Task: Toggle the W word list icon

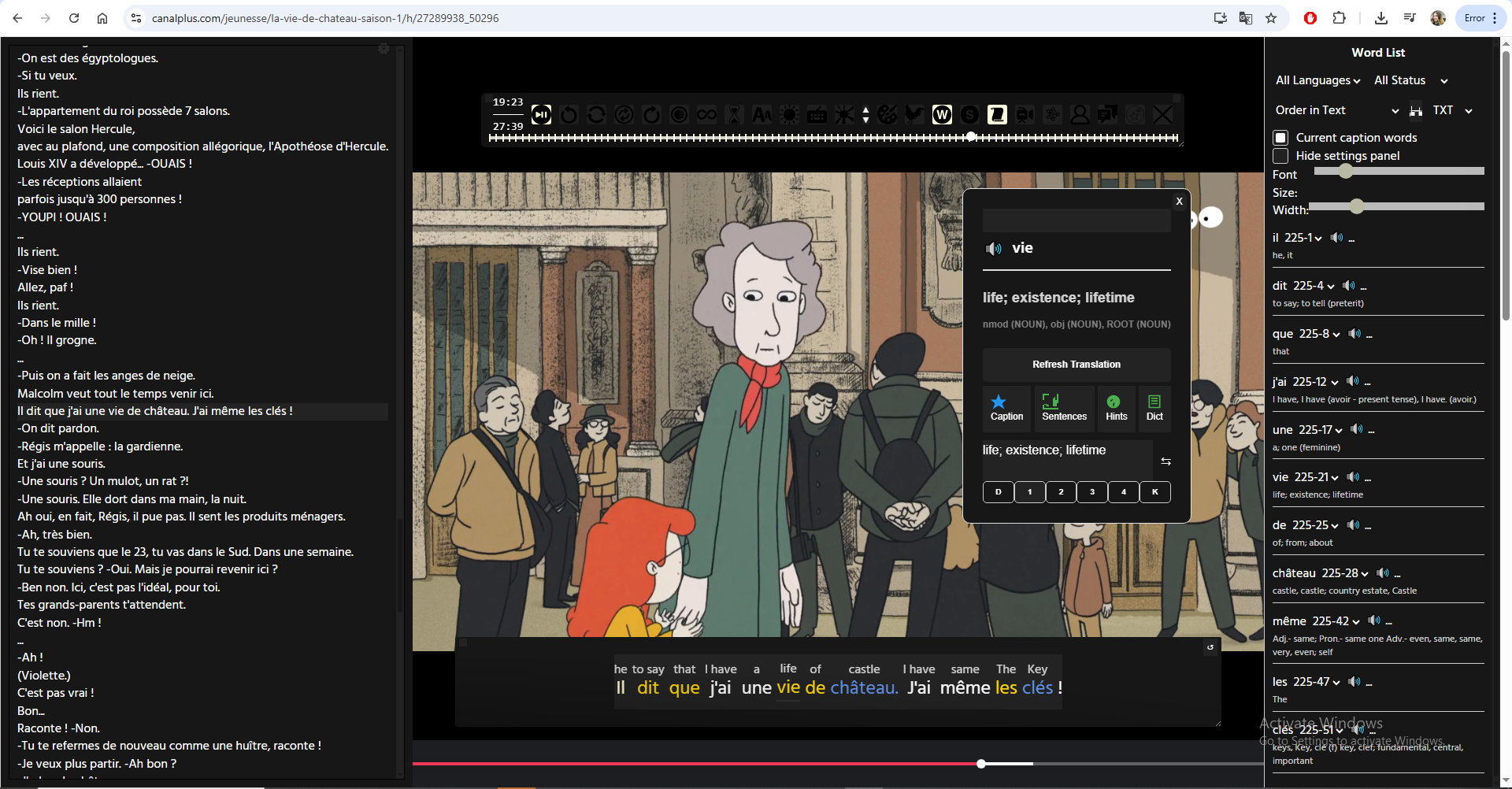Action: pos(942,115)
